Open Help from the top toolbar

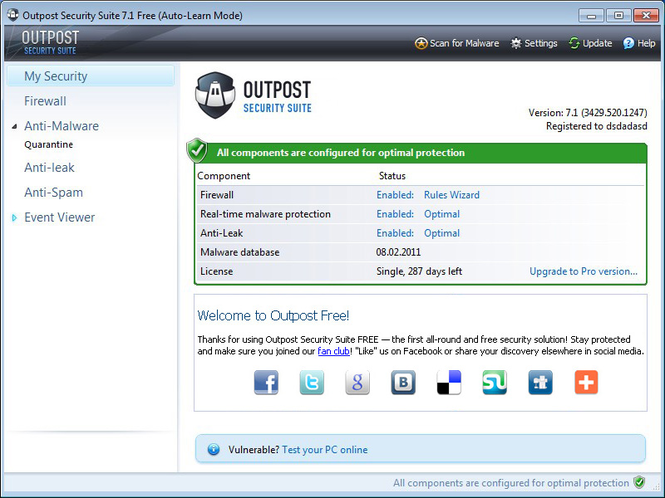[x=639, y=43]
